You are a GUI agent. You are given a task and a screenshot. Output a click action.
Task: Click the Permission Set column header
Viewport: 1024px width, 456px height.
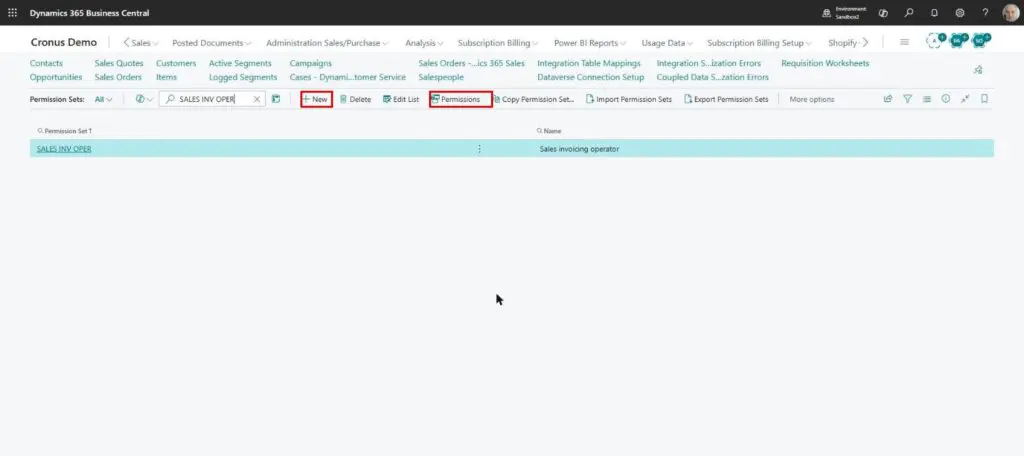coord(65,131)
